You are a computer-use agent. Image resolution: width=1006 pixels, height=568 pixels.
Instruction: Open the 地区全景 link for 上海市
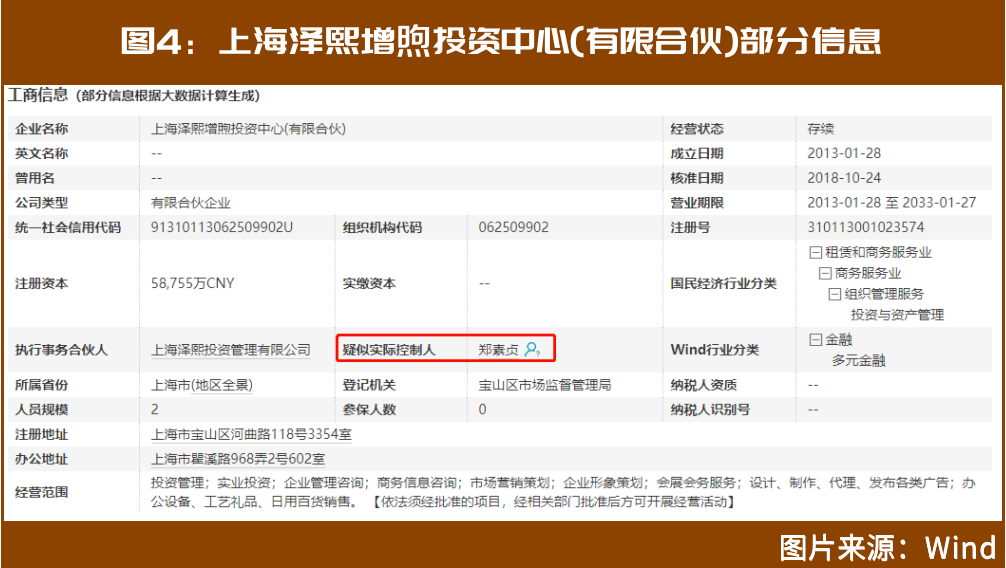pyautogui.click(x=222, y=385)
